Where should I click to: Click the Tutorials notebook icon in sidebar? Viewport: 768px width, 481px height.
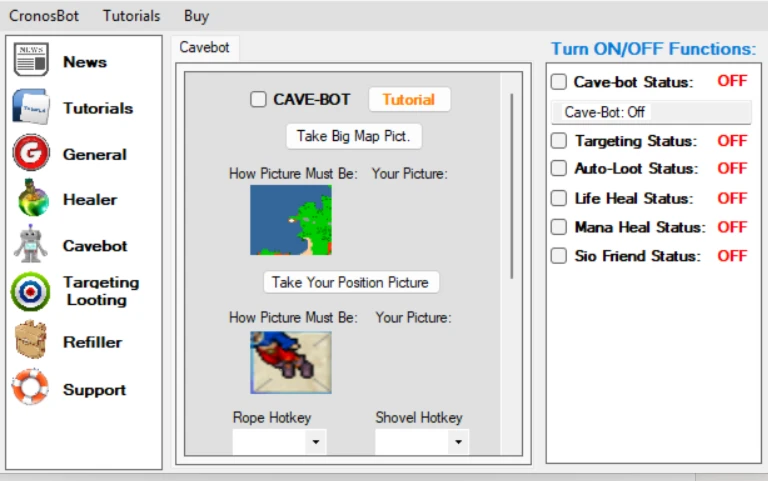point(31,106)
